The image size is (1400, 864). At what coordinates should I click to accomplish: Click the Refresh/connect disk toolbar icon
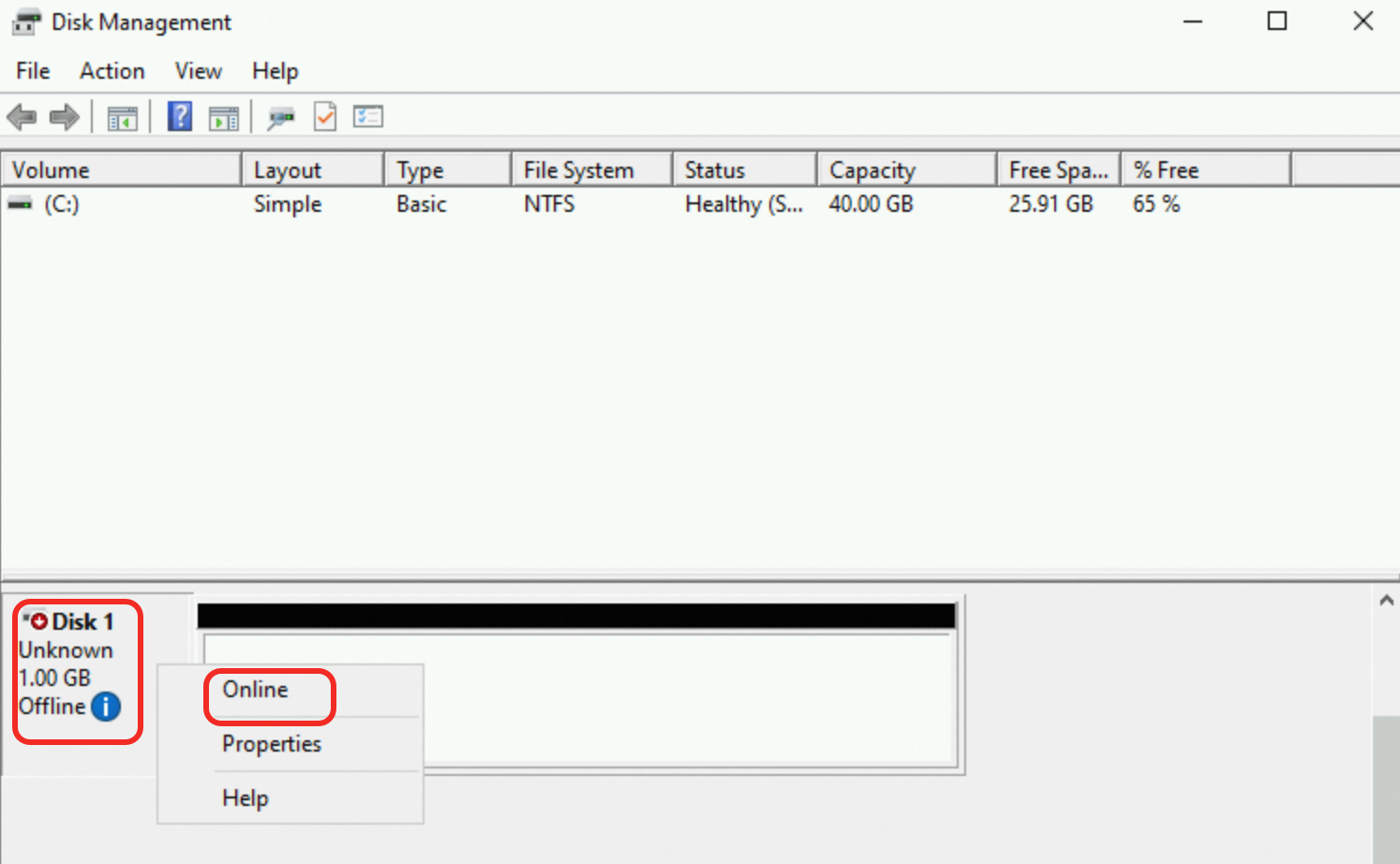(281, 118)
